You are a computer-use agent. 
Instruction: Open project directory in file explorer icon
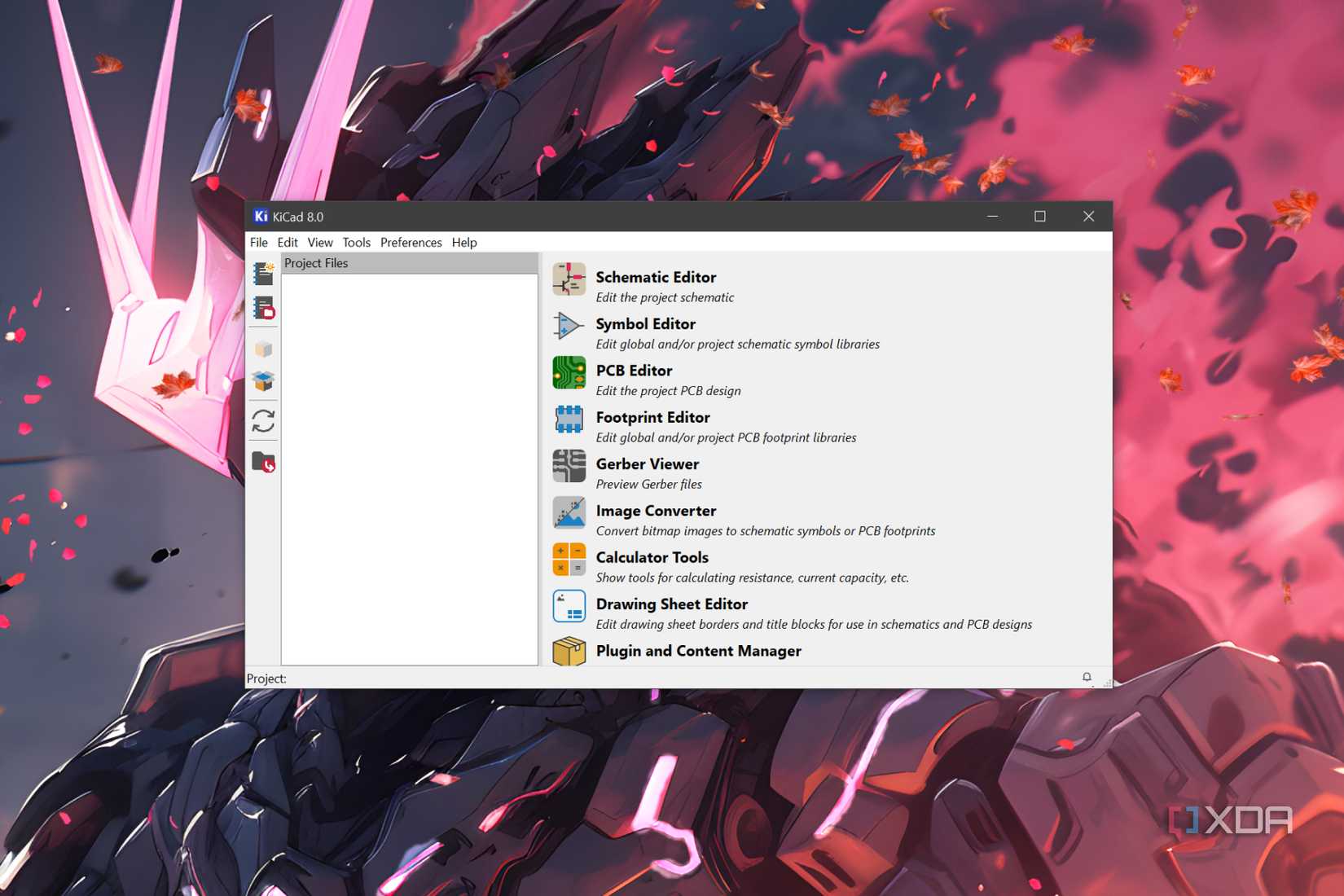coord(263,462)
